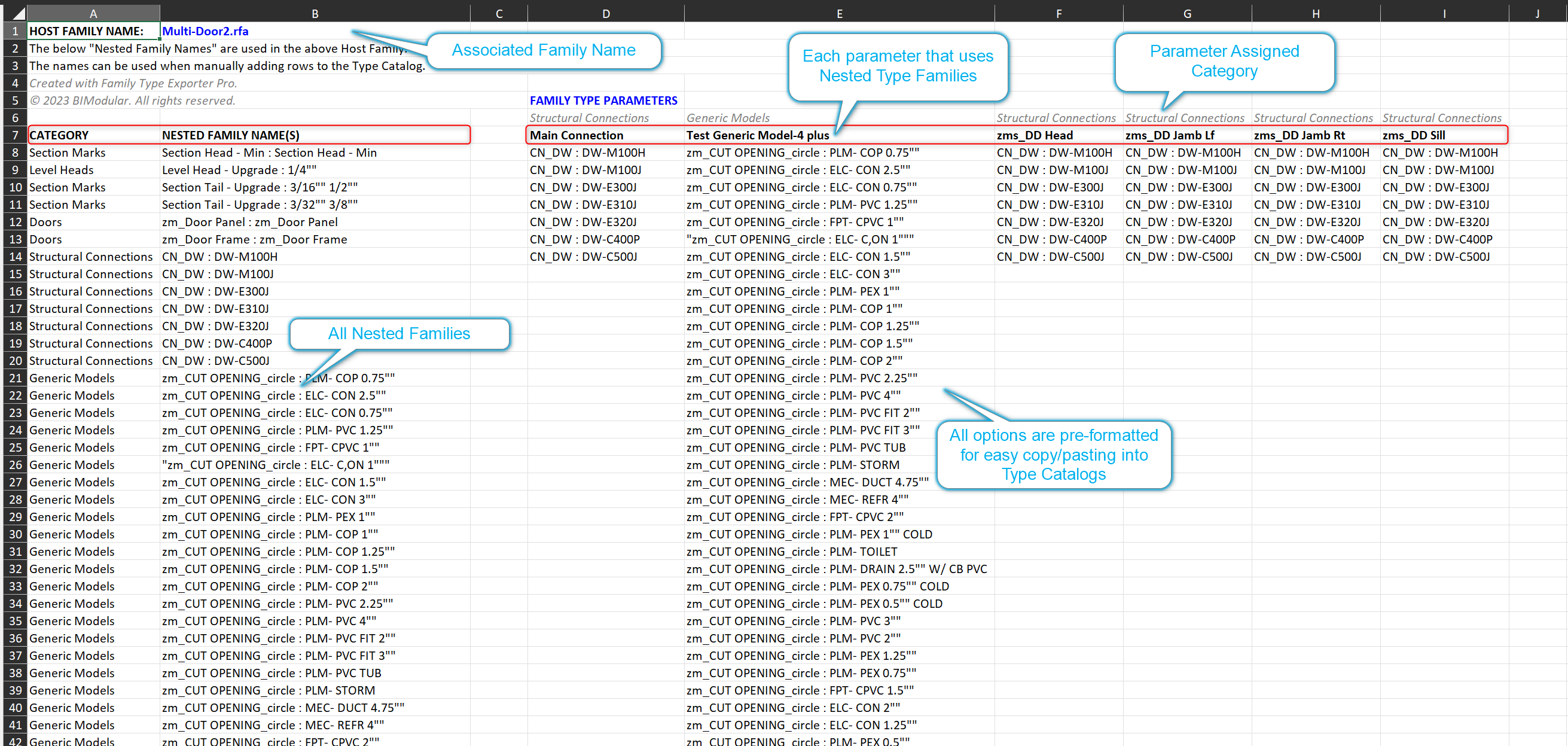This screenshot has width=1568, height=746.
Task: Select Test Generic Model-4 plus cell
Action: [757, 135]
